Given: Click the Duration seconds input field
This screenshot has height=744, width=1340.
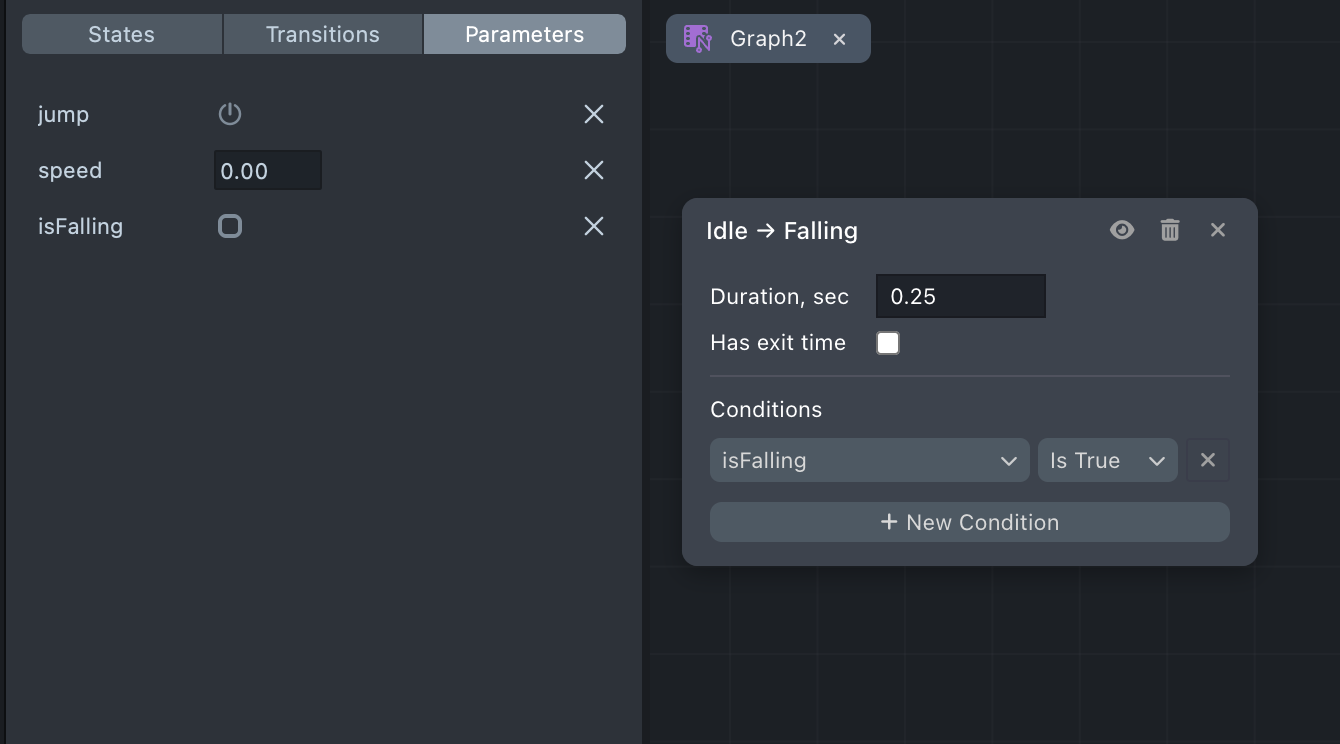Looking at the screenshot, I should tap(960, 296).
